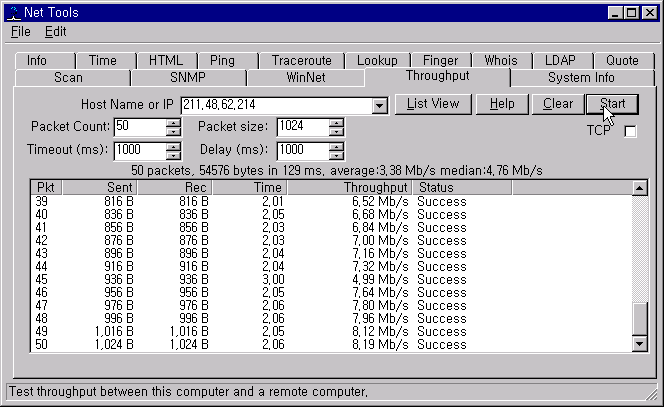664x407 pixels.
Task: Switch to the Info tab
Action: coord(45,61)
